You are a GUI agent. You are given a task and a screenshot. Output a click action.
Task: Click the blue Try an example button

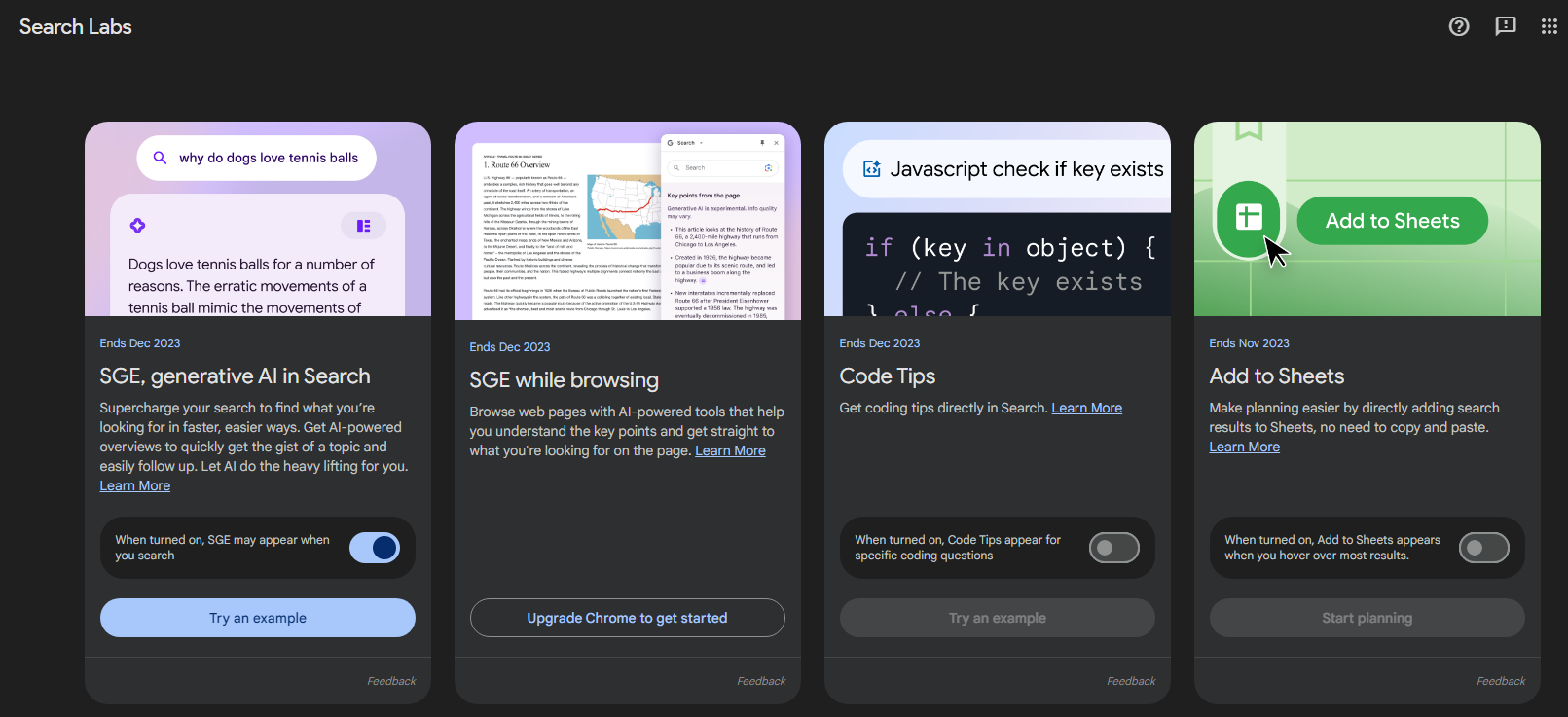click(258, 618)
